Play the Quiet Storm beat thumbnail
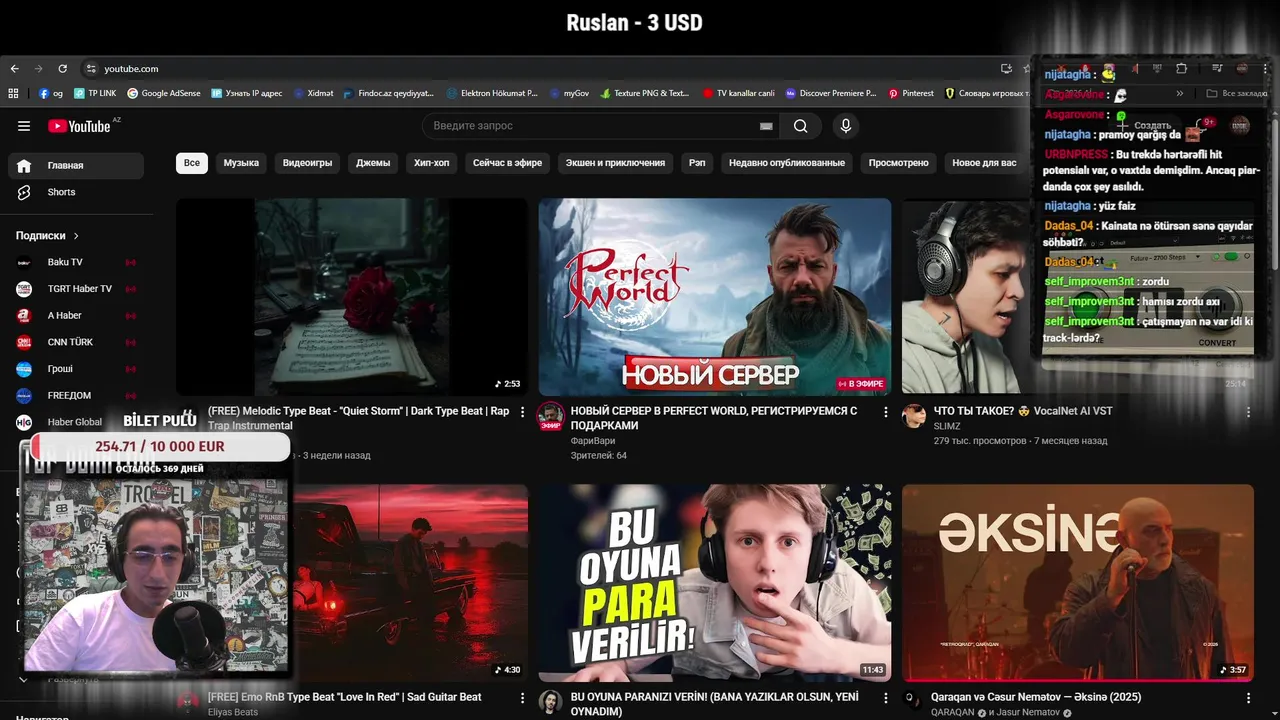Viewport: 1280px width, 720px height. pos(352,296)
